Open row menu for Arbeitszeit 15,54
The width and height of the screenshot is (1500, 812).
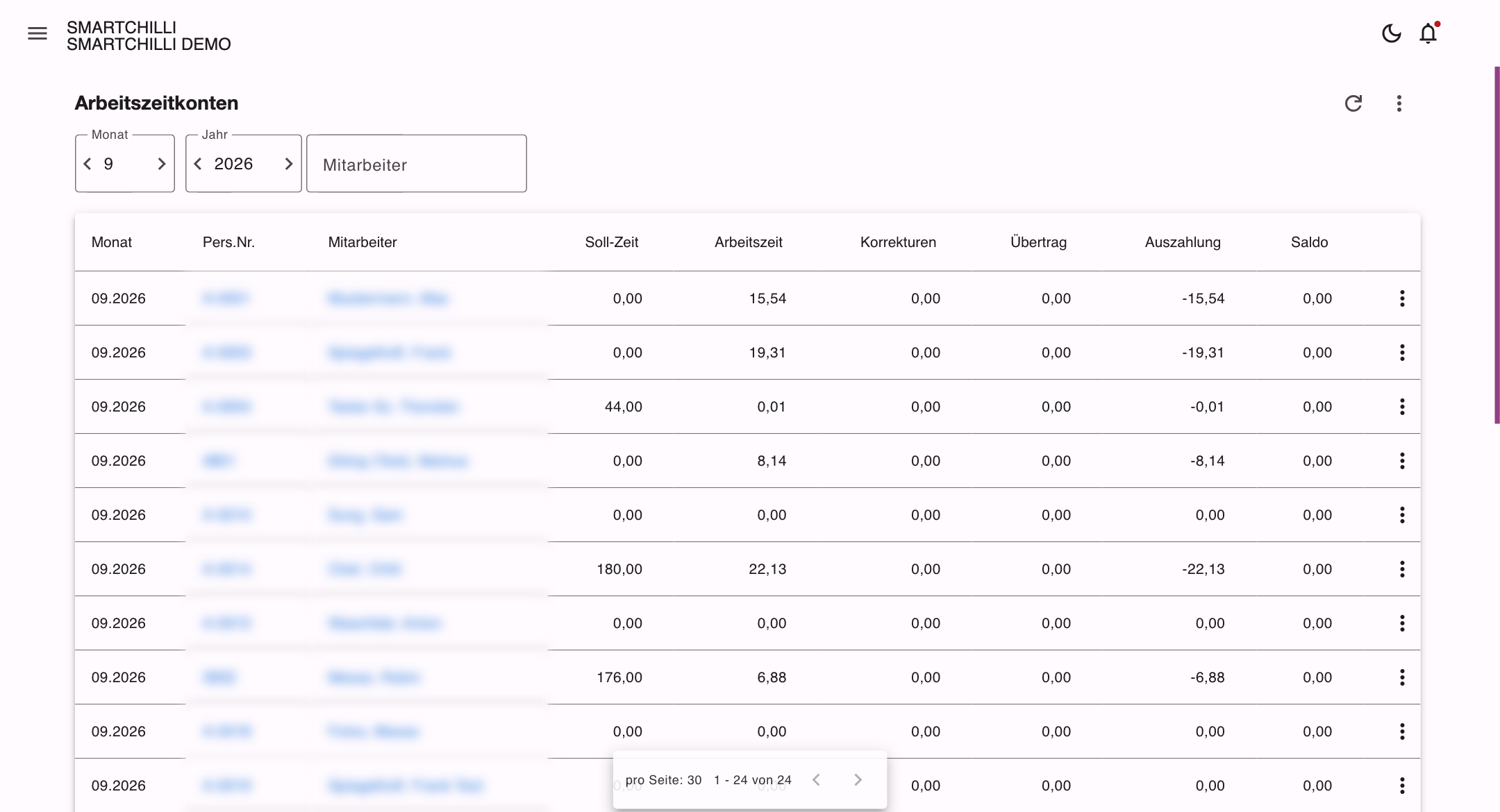(x=1402, y=298)
